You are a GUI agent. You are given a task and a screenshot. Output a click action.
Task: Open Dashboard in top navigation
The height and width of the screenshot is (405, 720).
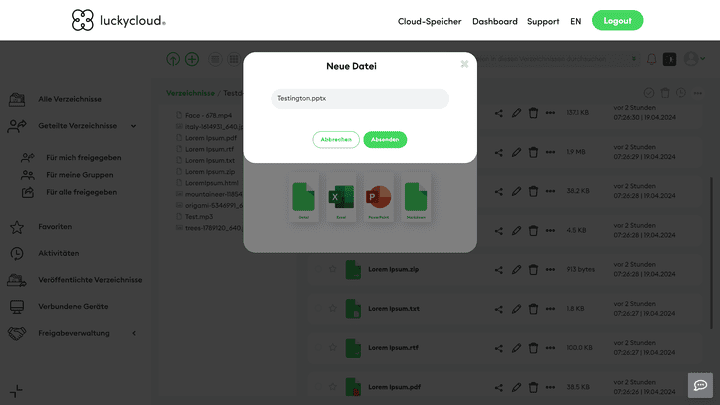point(495,21)
